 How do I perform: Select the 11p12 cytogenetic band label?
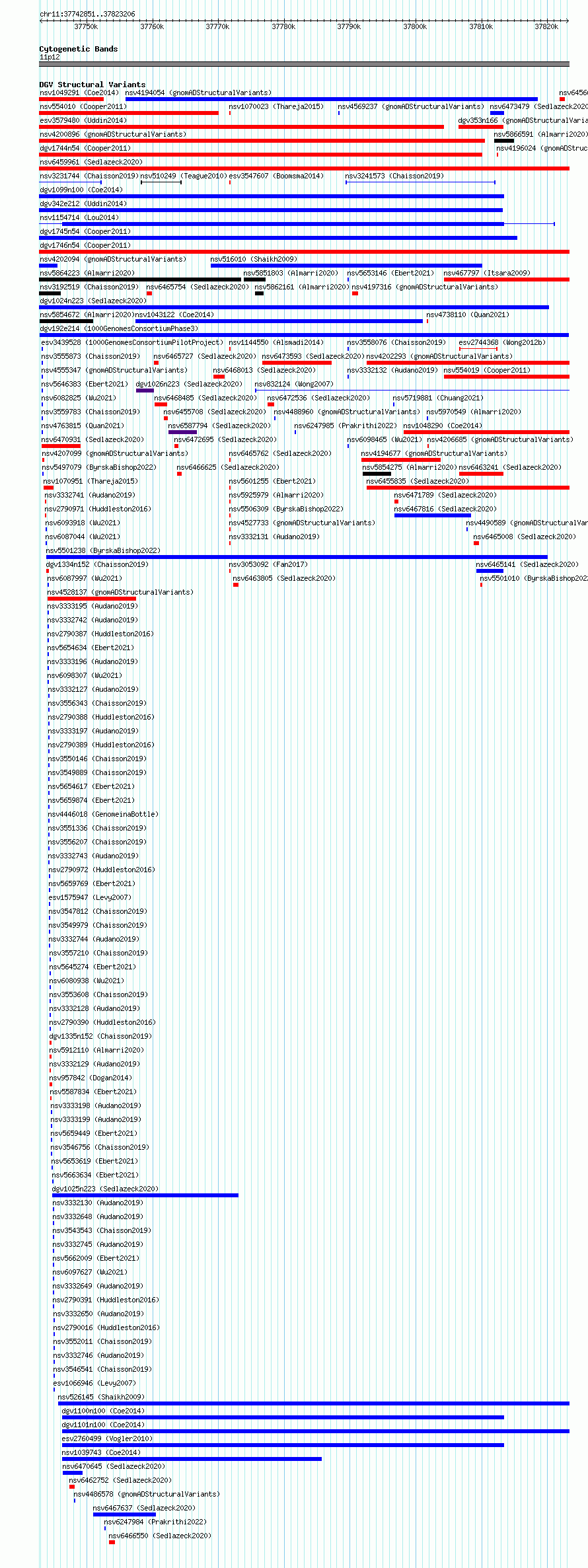50,57
